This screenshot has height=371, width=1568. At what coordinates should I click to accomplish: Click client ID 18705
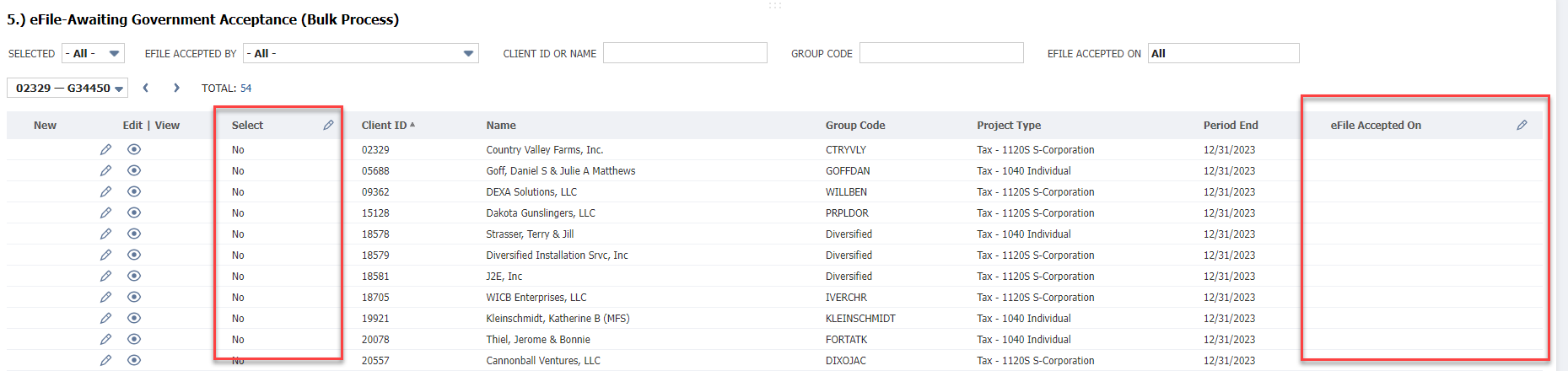(x=375, y=297)
